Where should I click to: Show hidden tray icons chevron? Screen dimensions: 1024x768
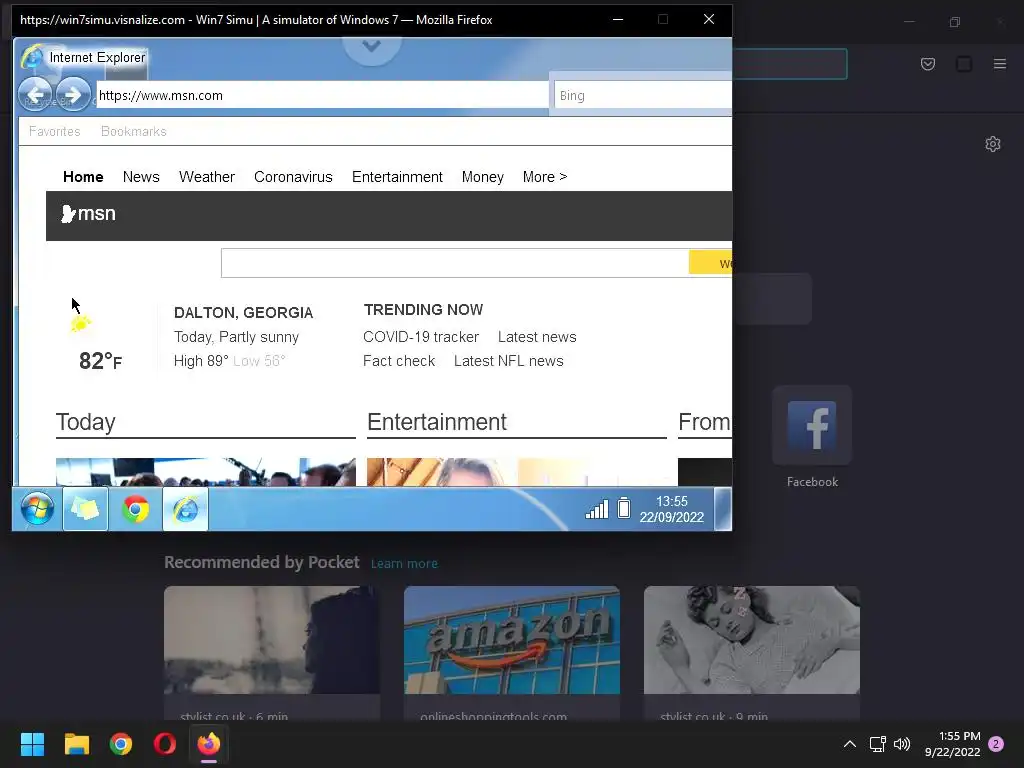tap(850, 744)
